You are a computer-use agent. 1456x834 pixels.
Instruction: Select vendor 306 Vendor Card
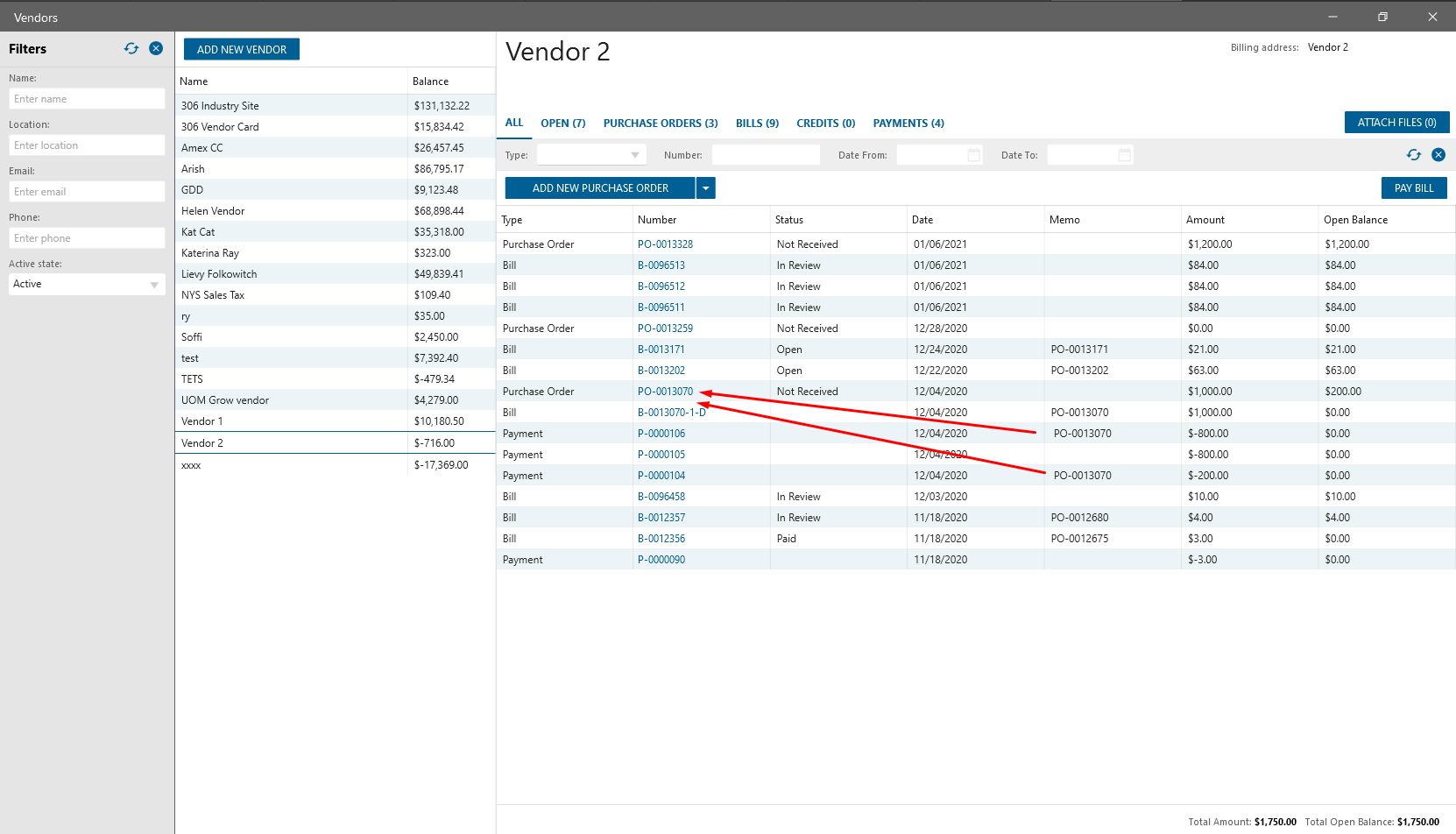[x=335, y=126]
